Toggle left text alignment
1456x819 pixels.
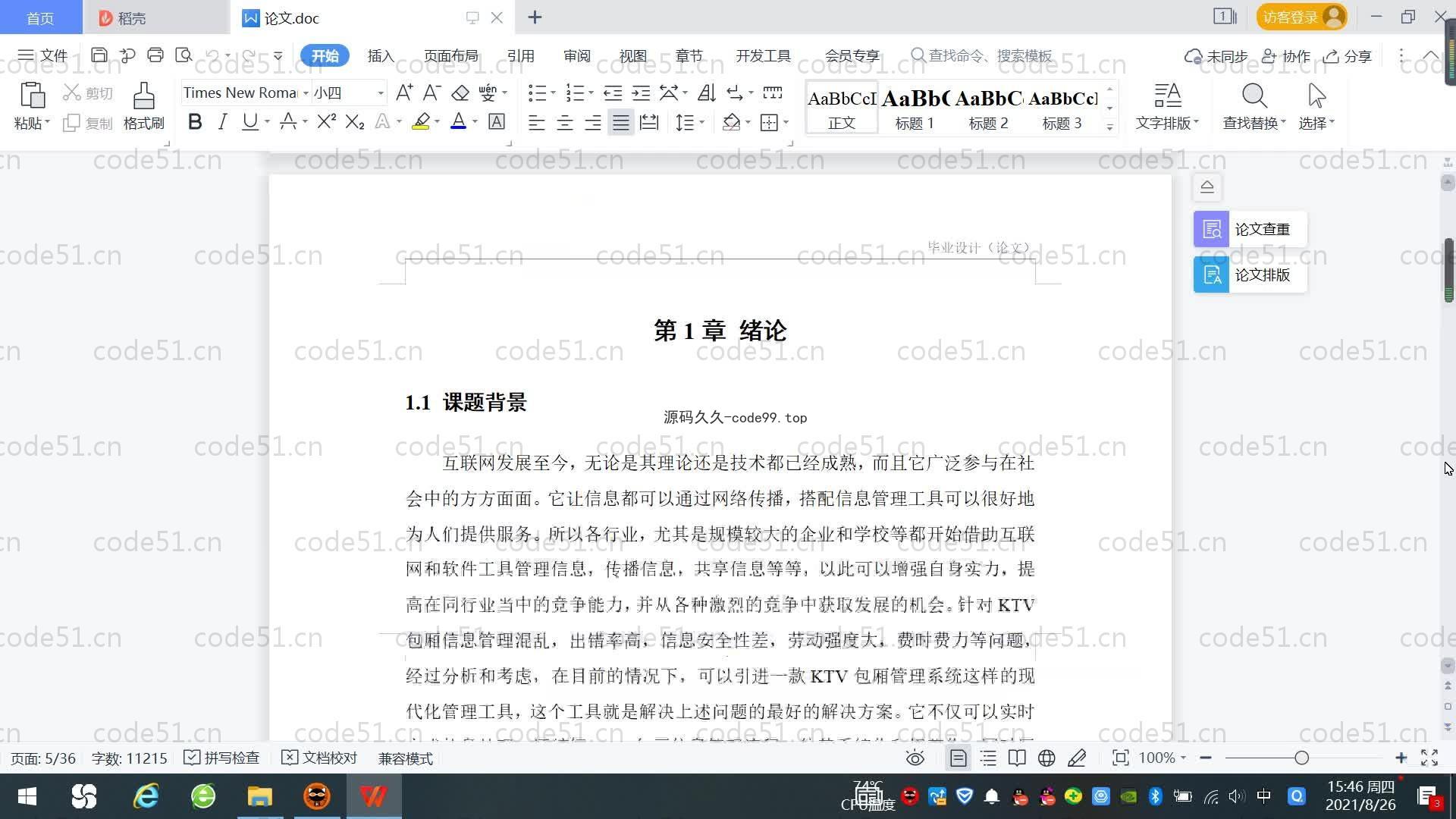point(537,122)
